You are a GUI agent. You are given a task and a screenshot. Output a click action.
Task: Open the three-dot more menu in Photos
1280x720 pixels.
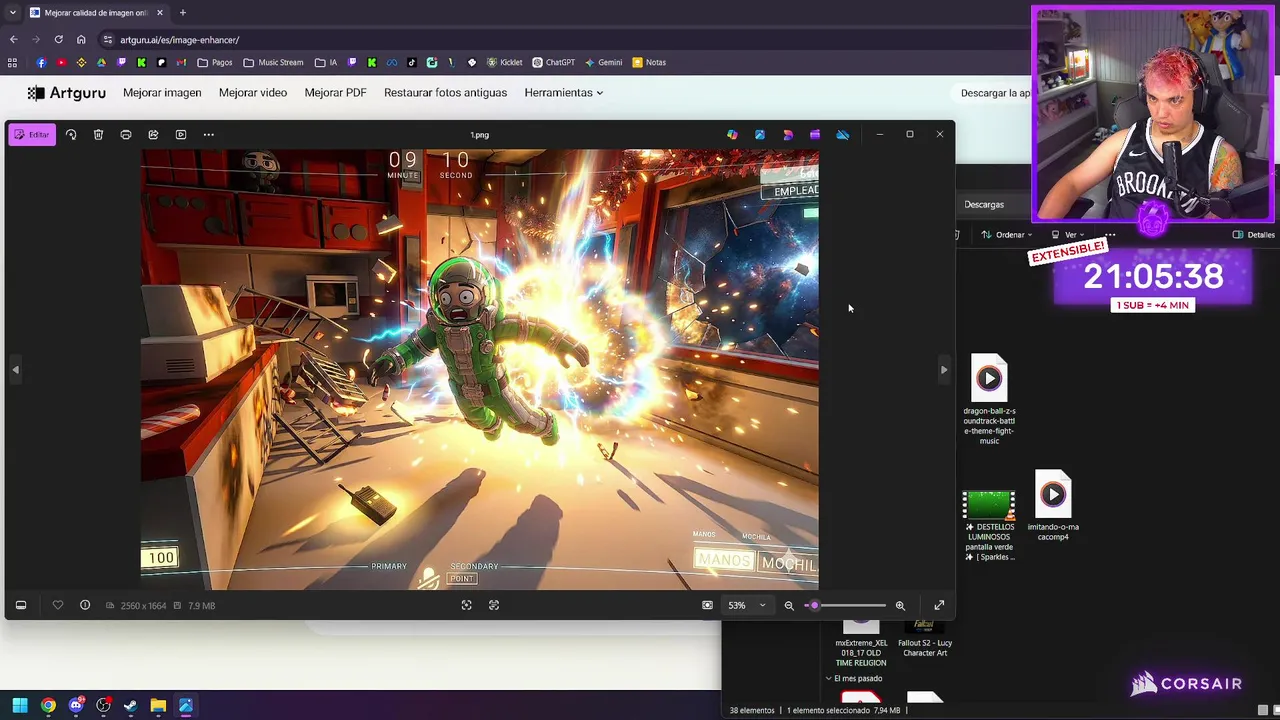208,134
